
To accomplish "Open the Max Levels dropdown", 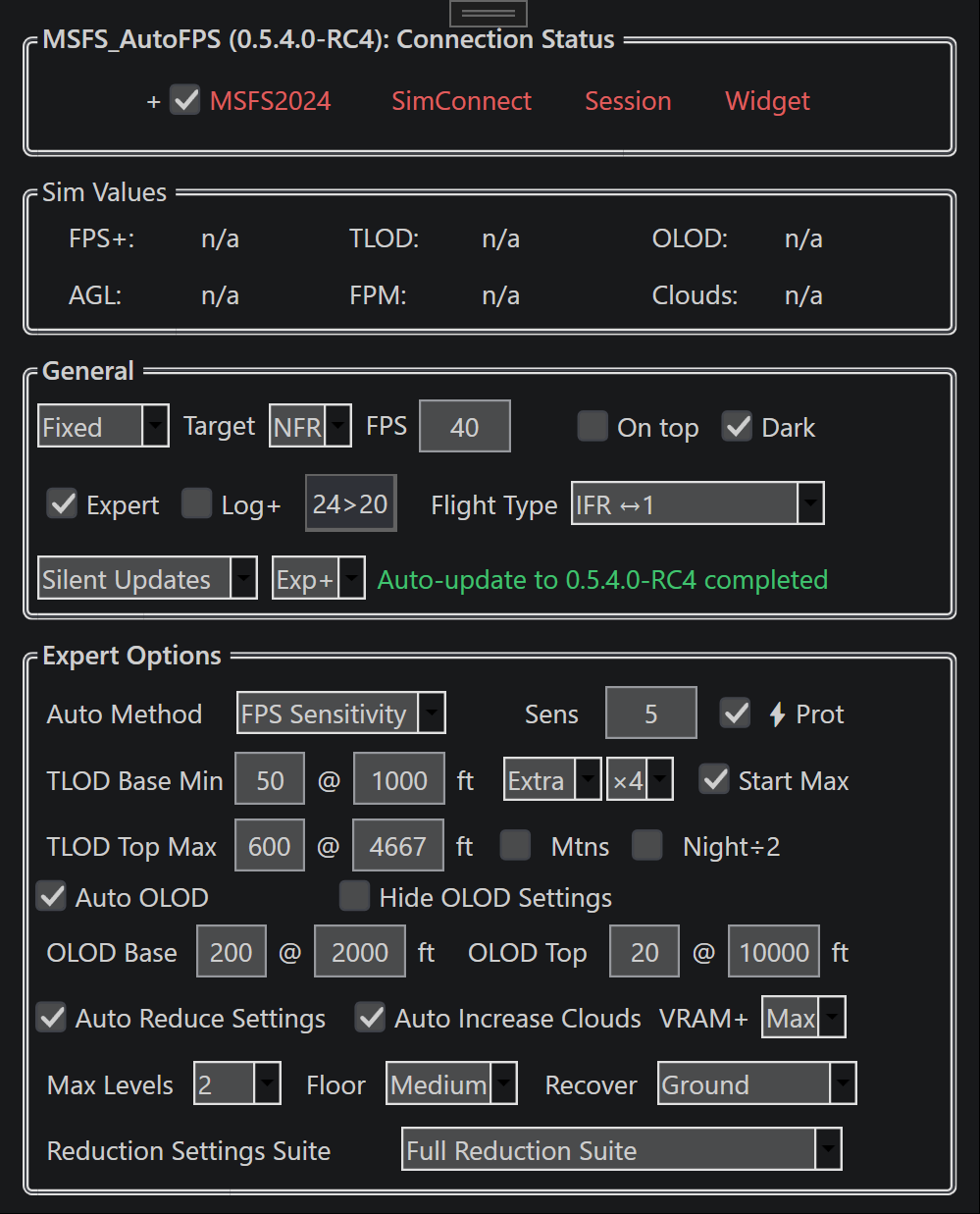I will click(237, 1083).
